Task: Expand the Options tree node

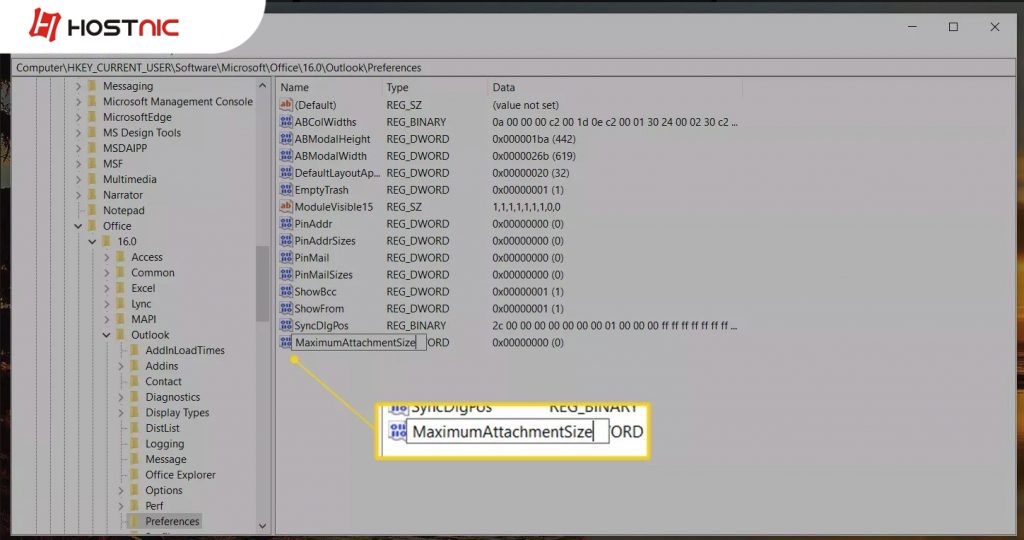Action: (x=121, y=490)
